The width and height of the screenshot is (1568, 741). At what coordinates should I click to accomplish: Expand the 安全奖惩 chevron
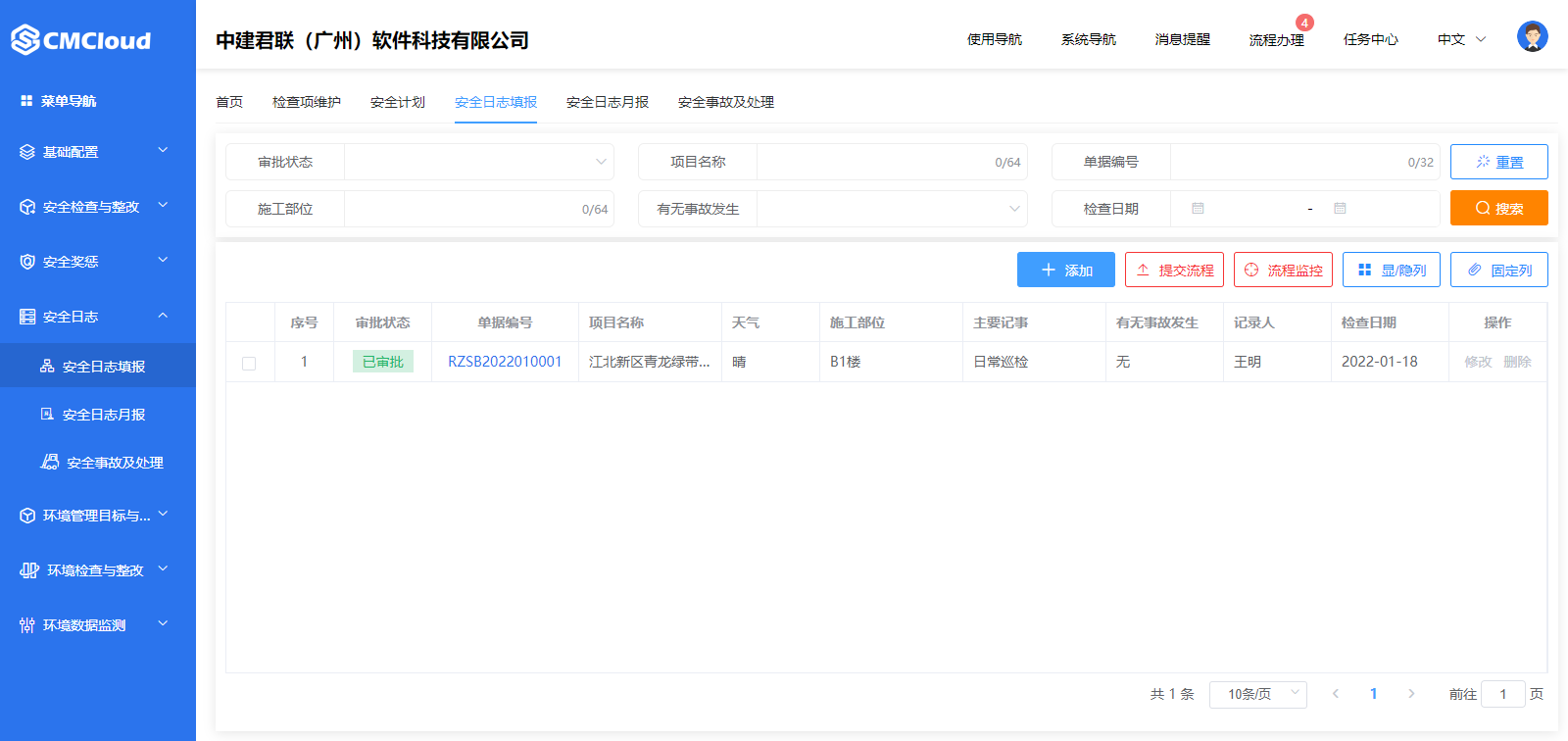click(163, 260)
